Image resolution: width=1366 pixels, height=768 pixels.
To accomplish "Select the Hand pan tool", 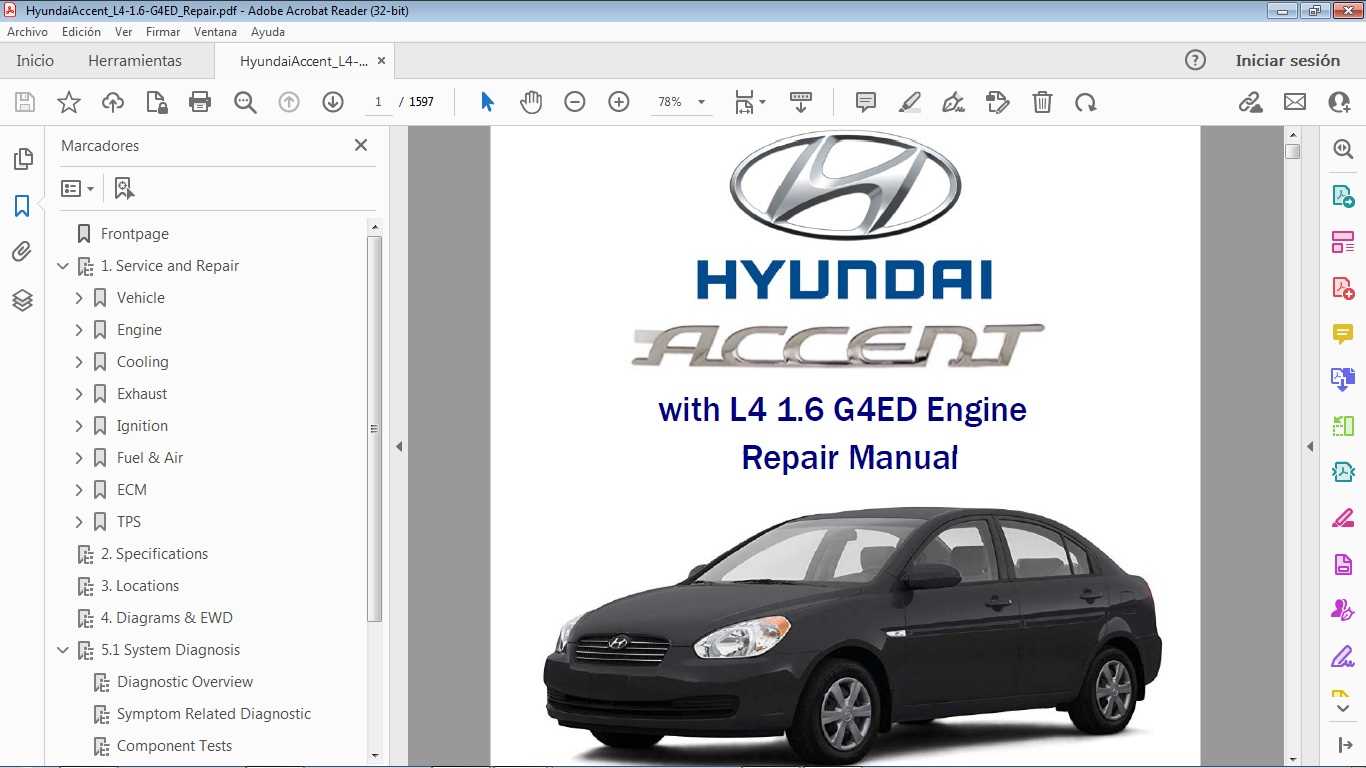I will coord(530,102).
